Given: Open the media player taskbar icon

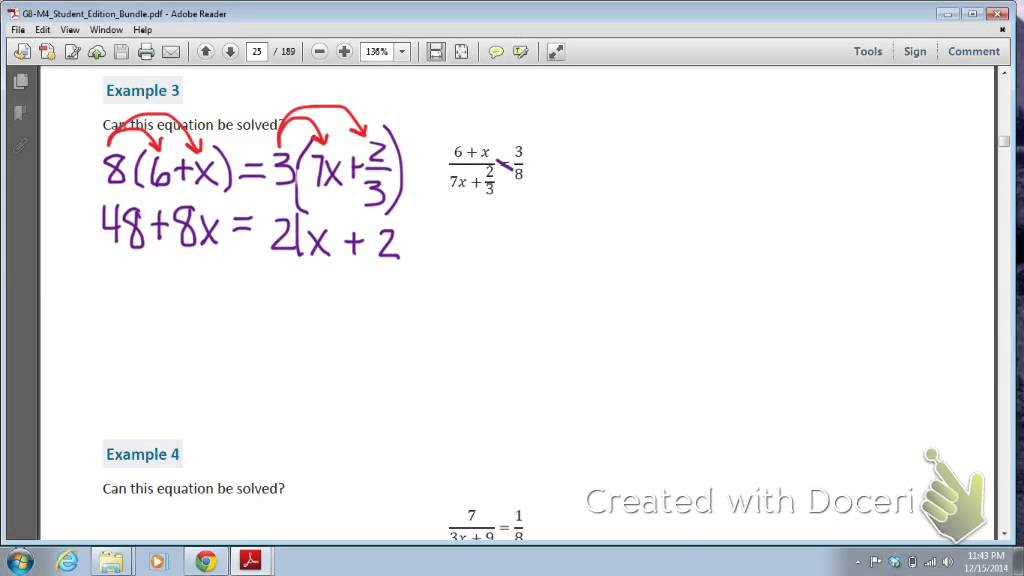Looking at the screenshot, I should 157,561.
